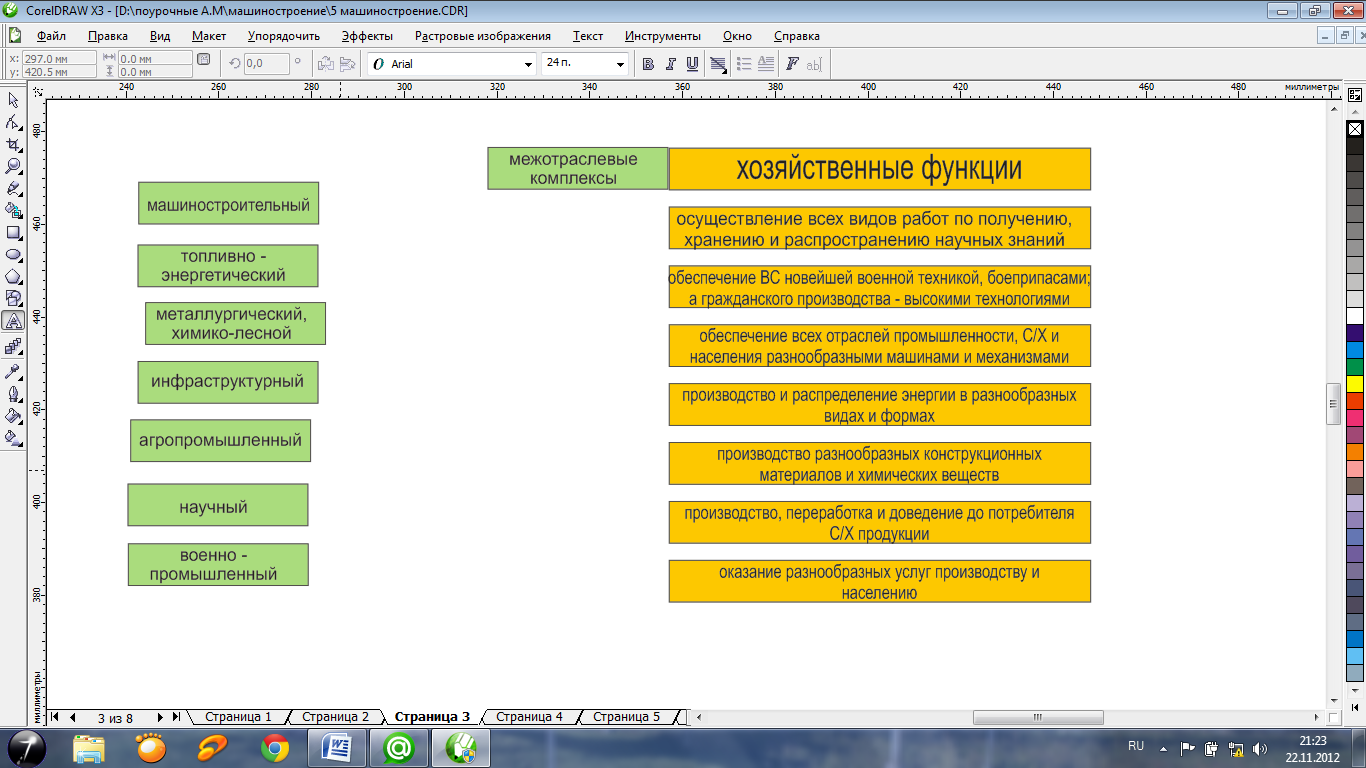Click the mirror horizontally icon

(x=325, y=64)
